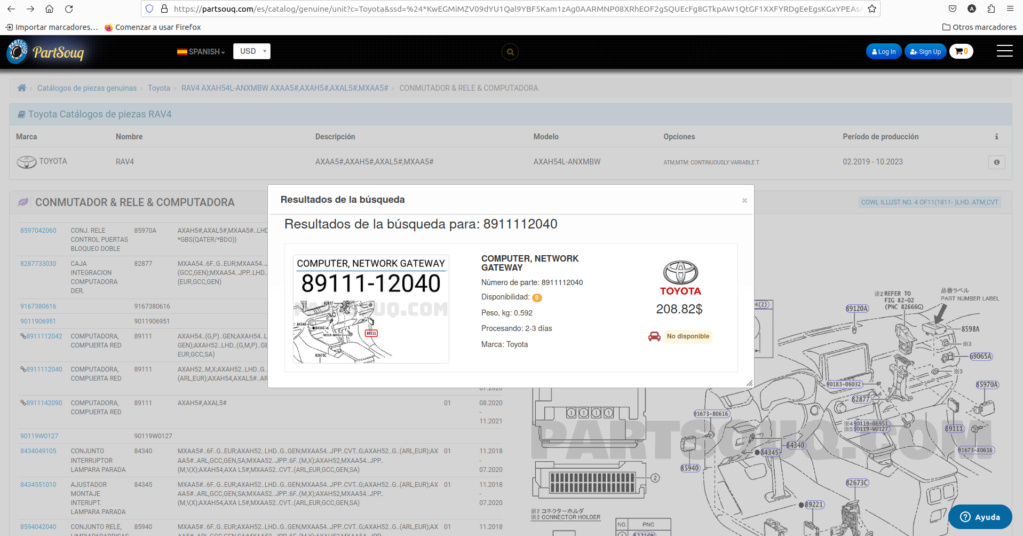Open part number 8911112040 link in list
1023x536 pixels.
(44, 370)
